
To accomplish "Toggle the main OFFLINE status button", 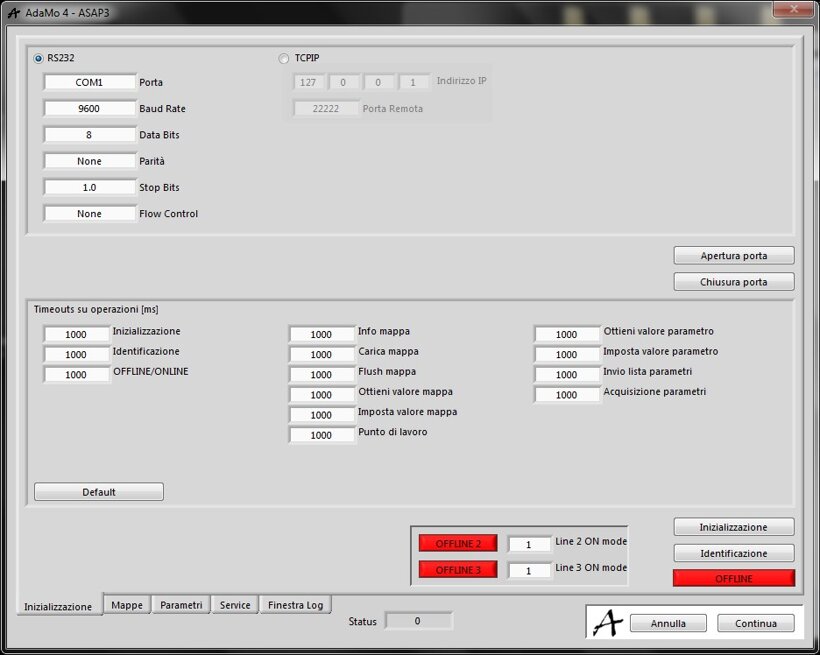I will coord(733,578).
